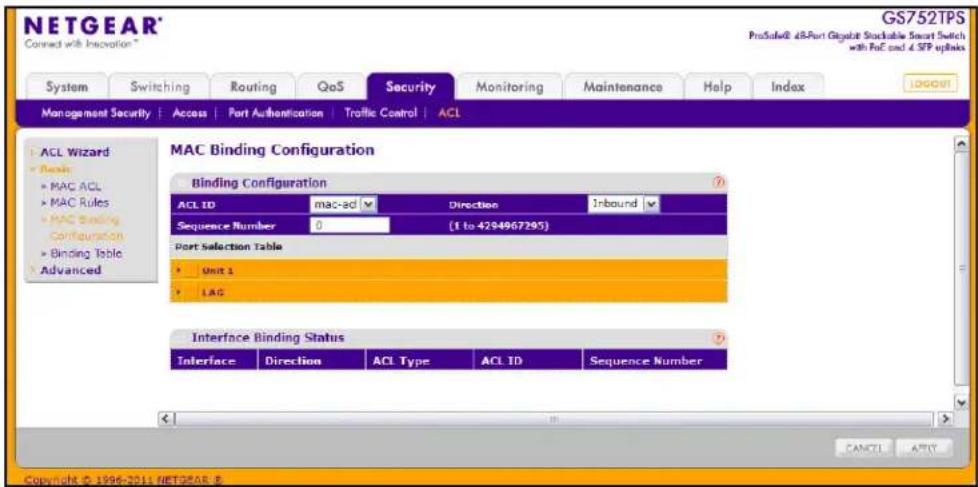Click the Sequence Number input field
This screenshot has width=978, height=487.
point(349,225)
